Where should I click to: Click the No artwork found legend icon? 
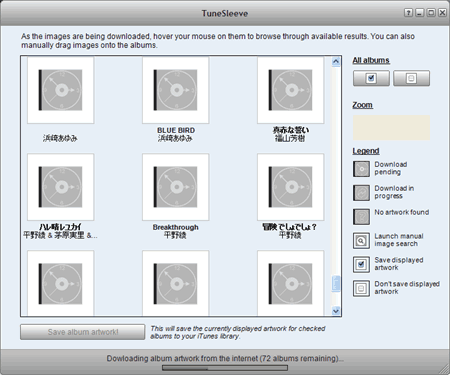click(361, 217)
